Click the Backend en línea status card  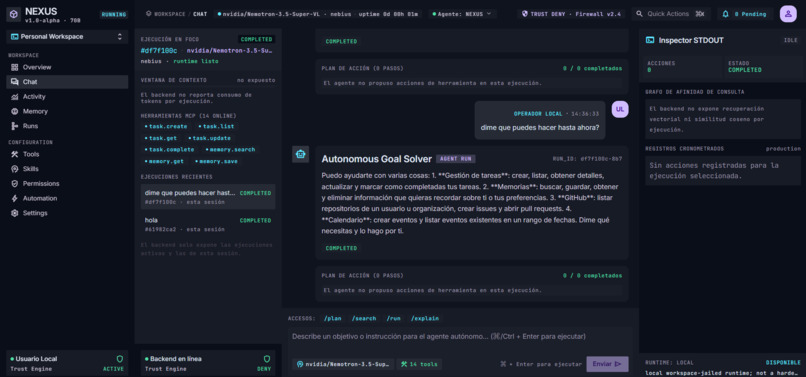208,364
